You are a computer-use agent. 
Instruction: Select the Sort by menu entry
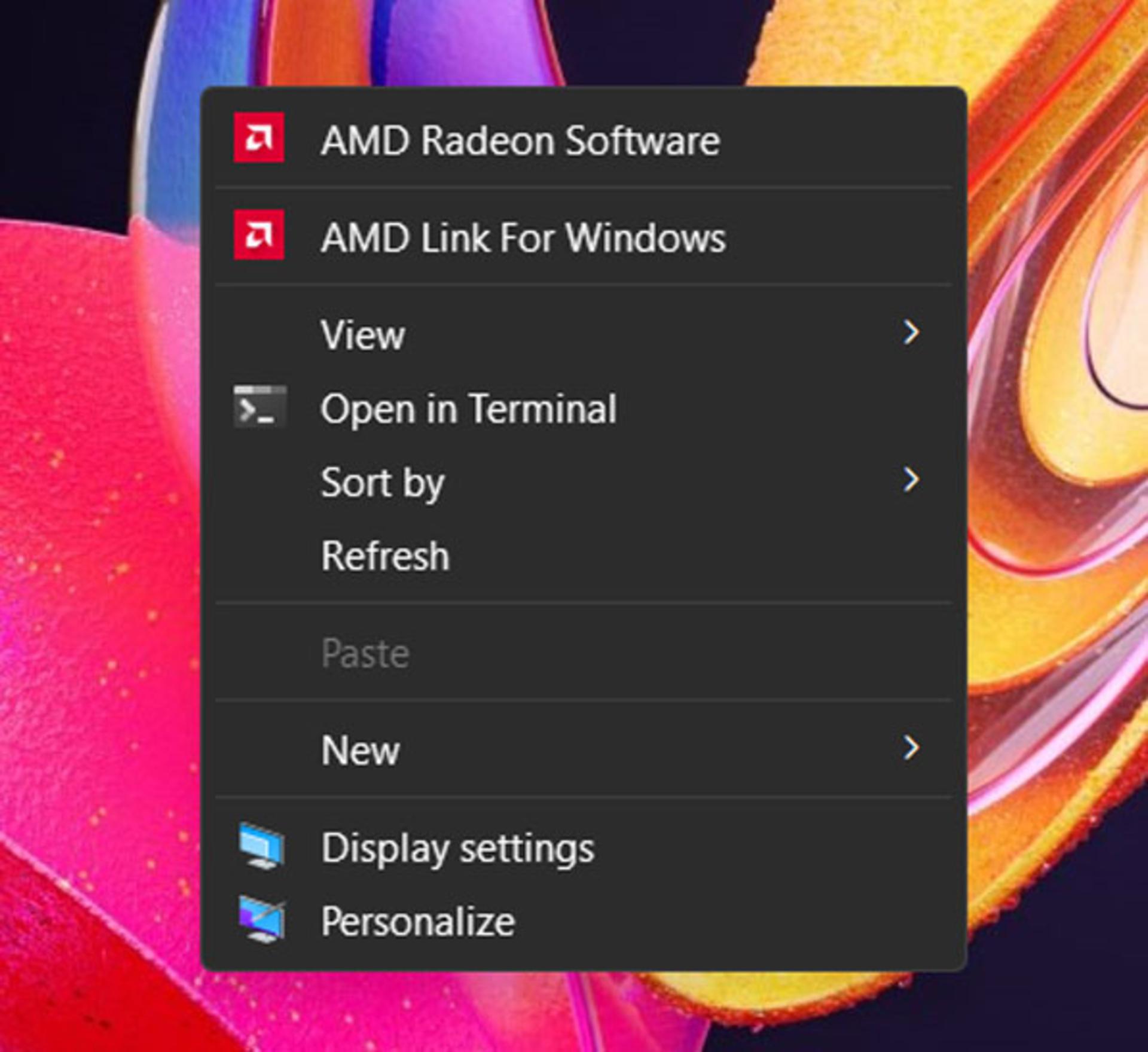584,481
